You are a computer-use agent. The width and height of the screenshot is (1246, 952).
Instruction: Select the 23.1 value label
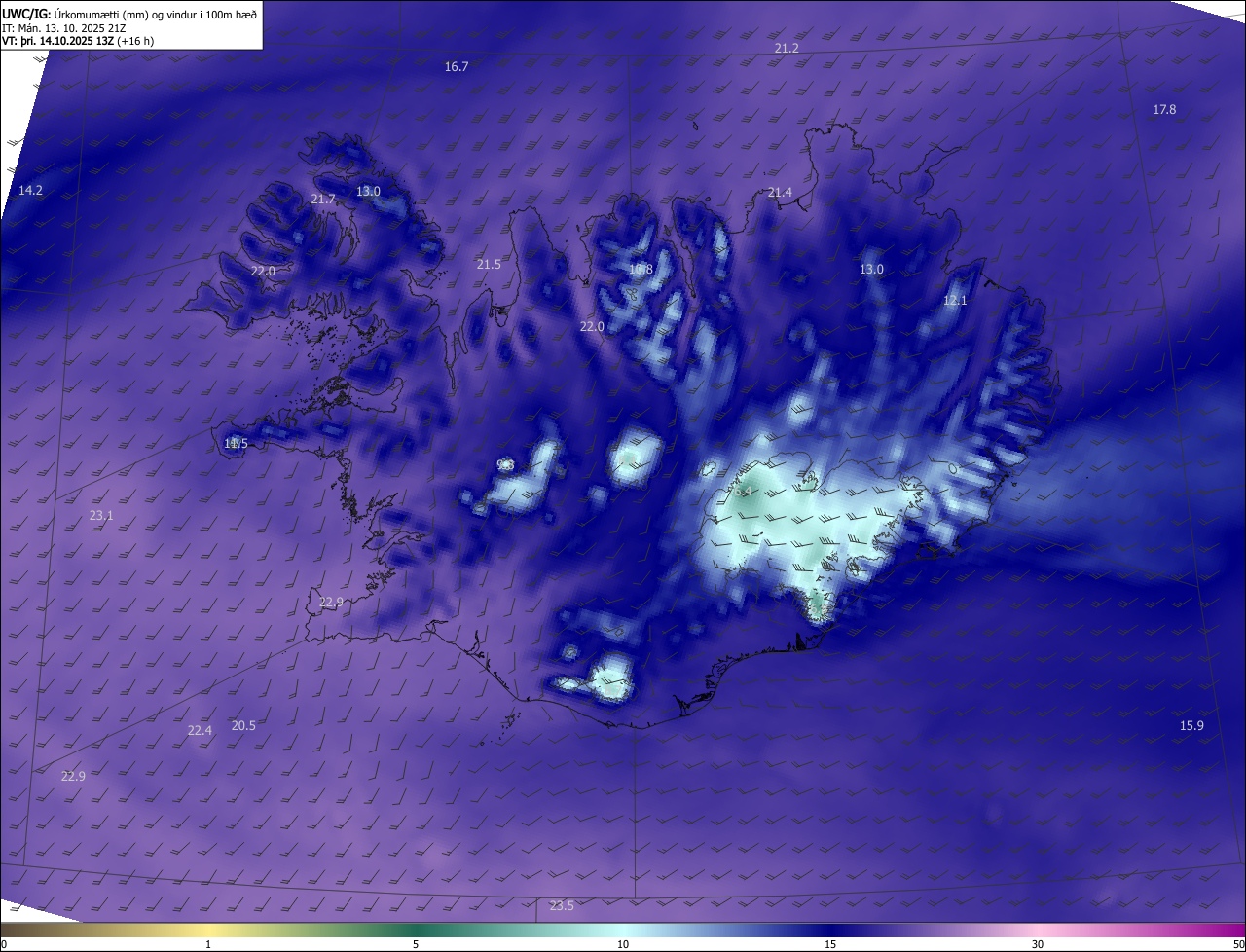[101, 516]
